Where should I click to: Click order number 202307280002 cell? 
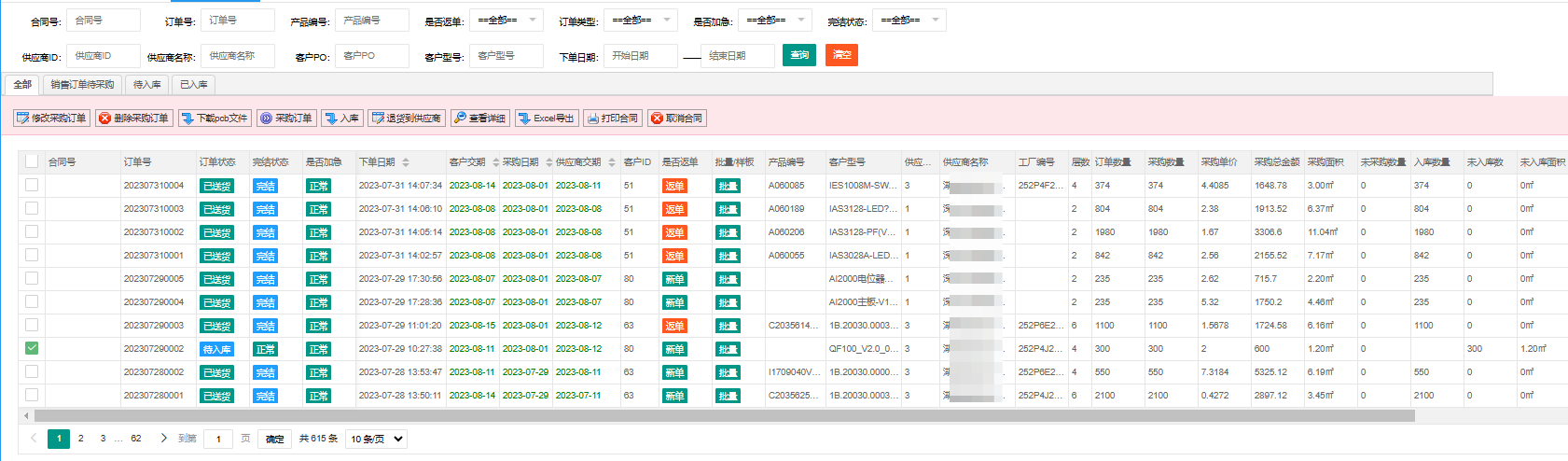pyautogui.click(x=154, y=371)
